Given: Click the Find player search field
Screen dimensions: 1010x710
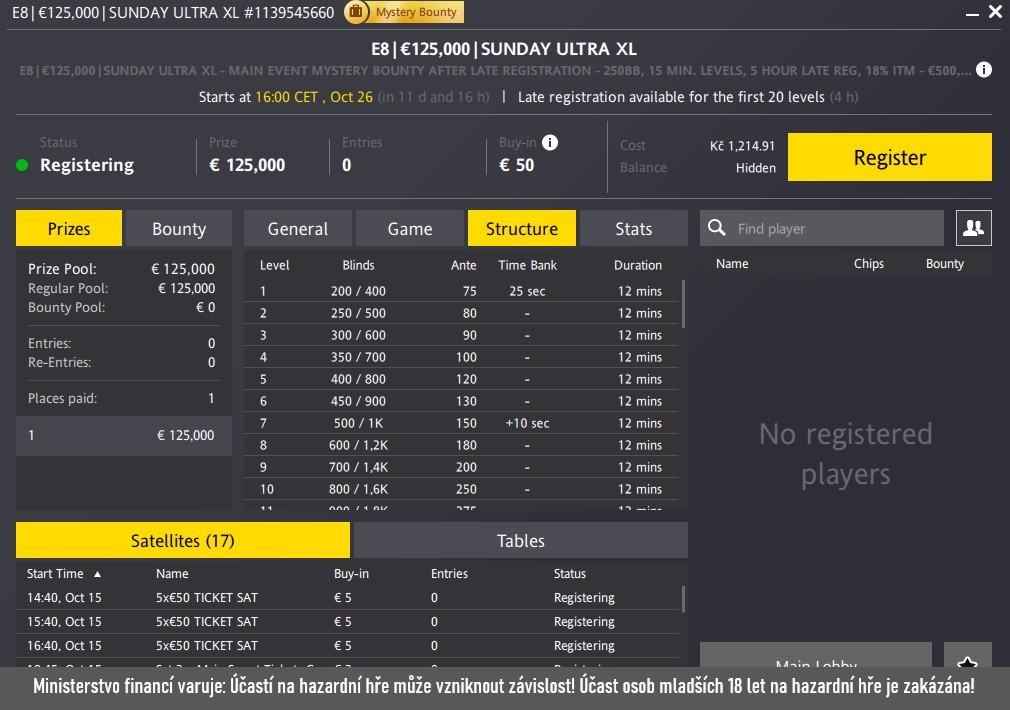Looking at the screenshot, I should (x=835, y=229).
